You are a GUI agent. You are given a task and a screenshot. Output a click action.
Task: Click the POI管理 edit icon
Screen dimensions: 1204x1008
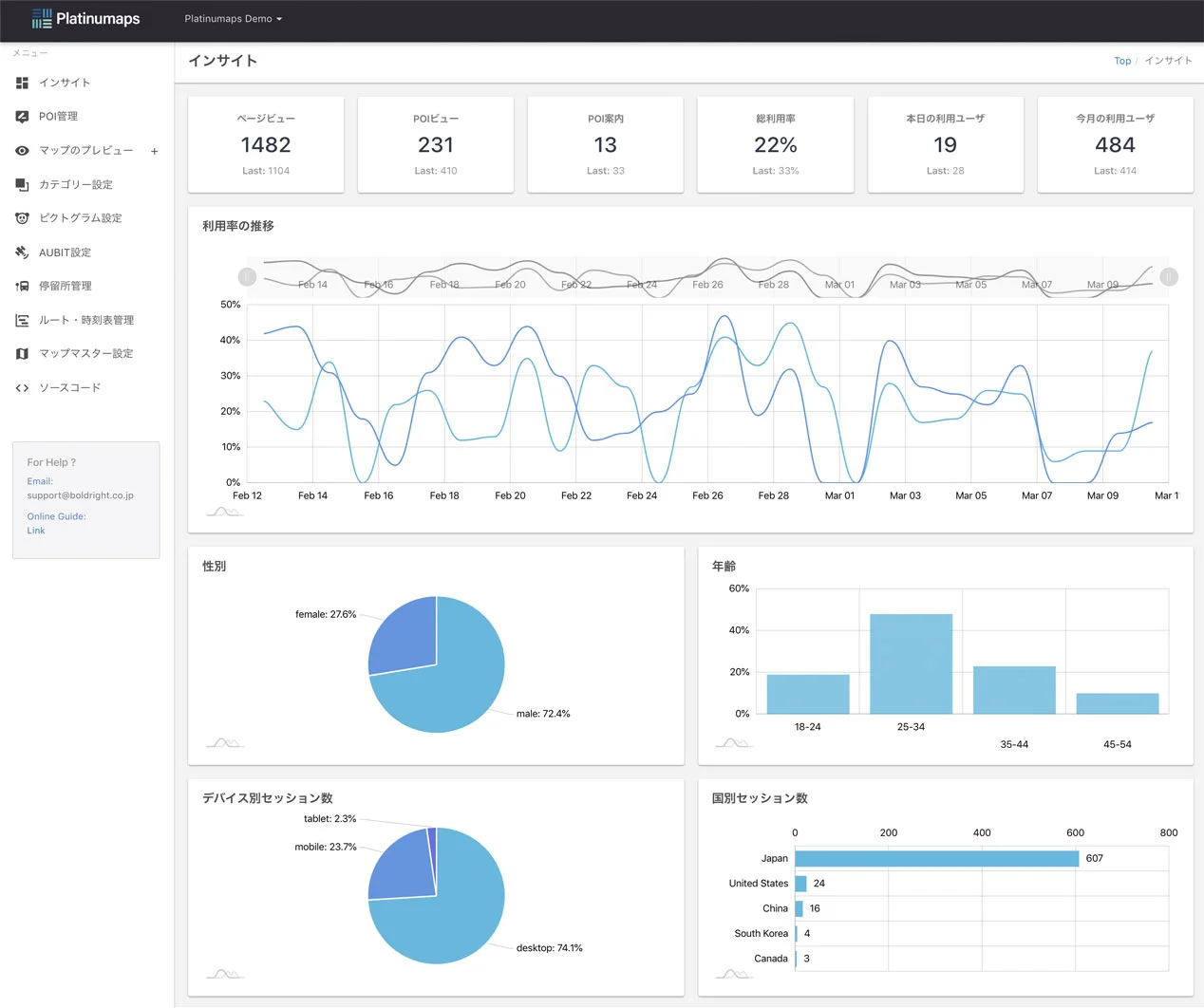click(22, 117)
